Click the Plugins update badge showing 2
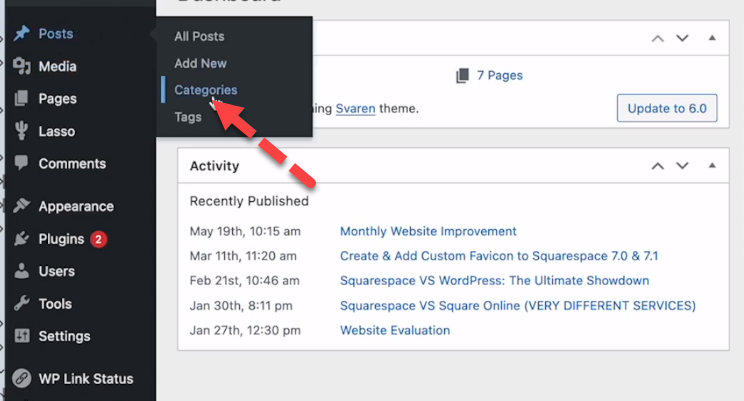Viewport: 744px width, 401px height. [x=99, y=239]
